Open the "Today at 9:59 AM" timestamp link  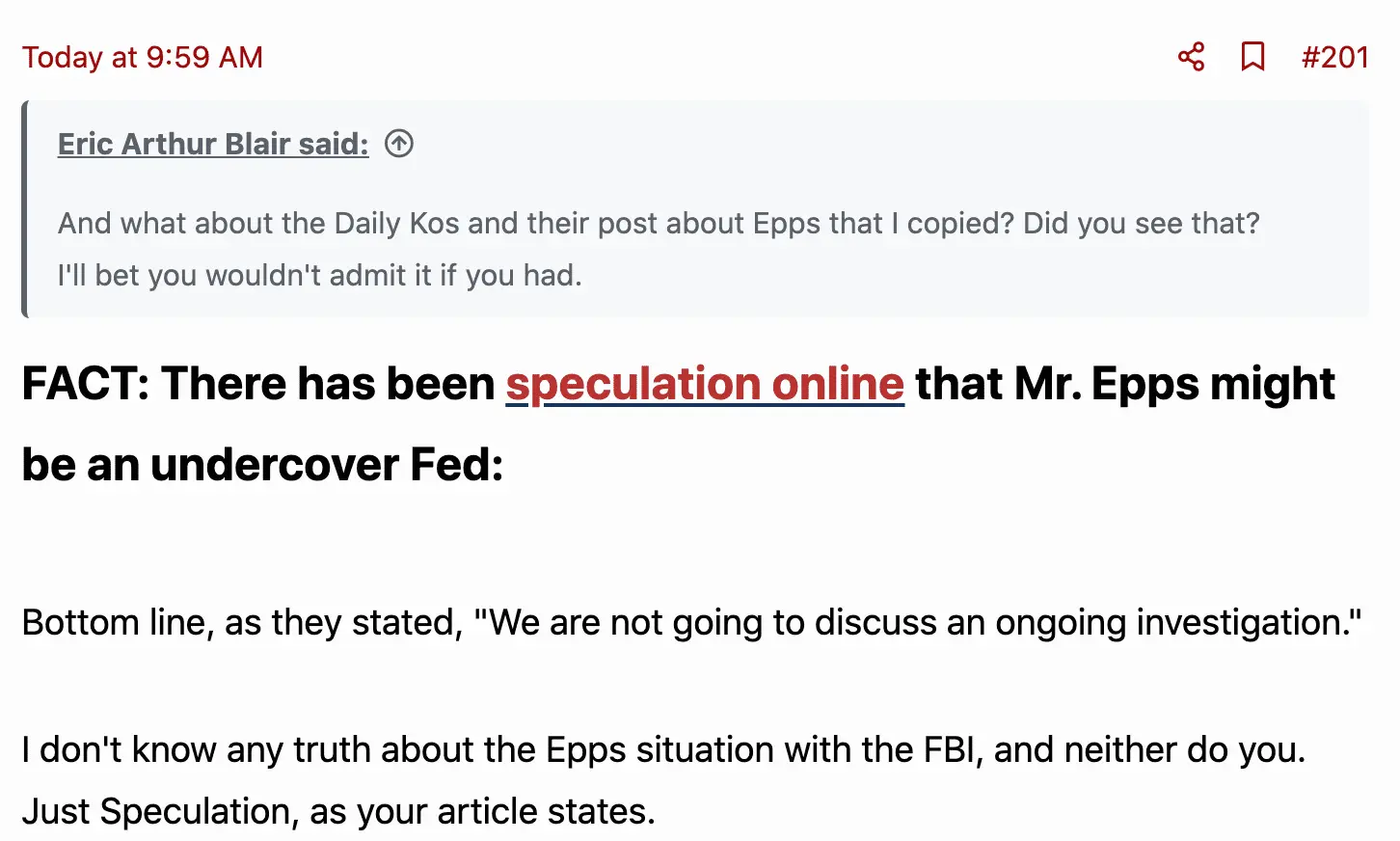tap(143, 57)
